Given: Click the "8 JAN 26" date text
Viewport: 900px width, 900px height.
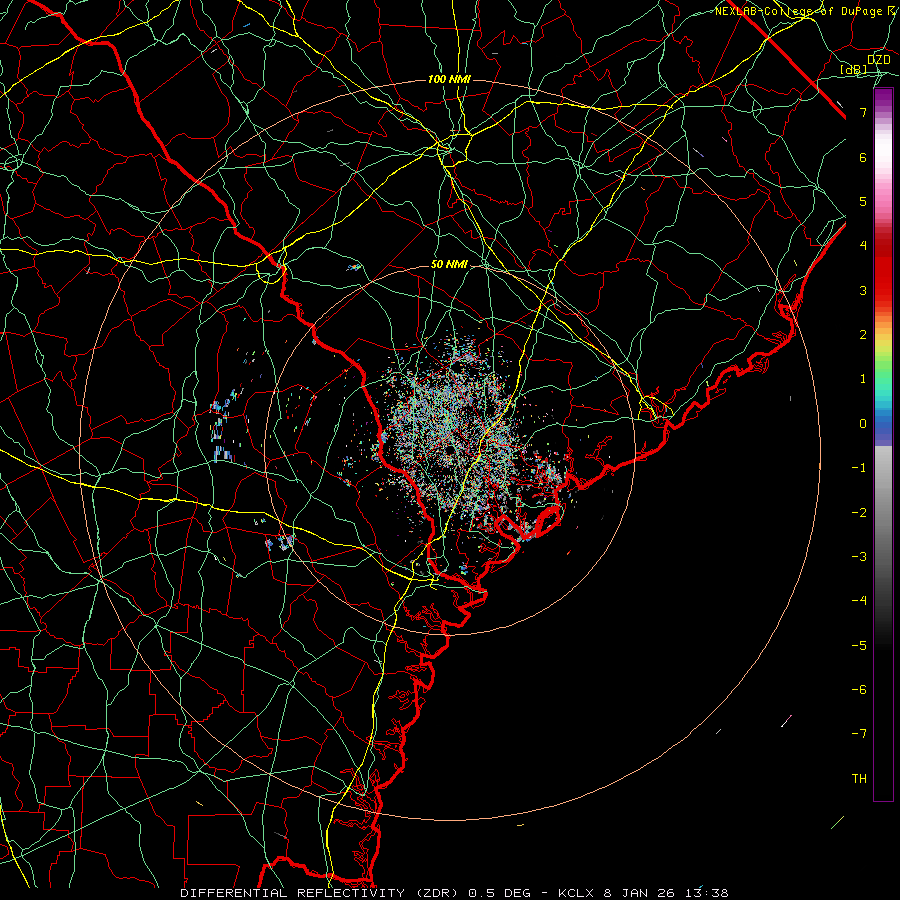Looking at the screenshot, I should [x=639, y=893].
